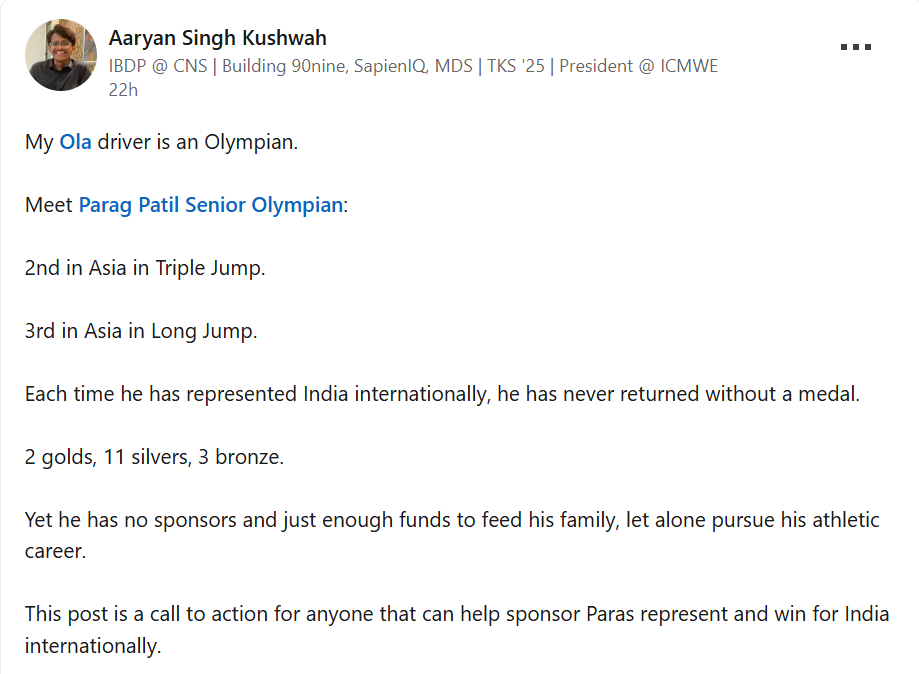Click the word 'career.' in the post
The height and width of the screenshot is (674, 919).
click(x=55, y=551)
